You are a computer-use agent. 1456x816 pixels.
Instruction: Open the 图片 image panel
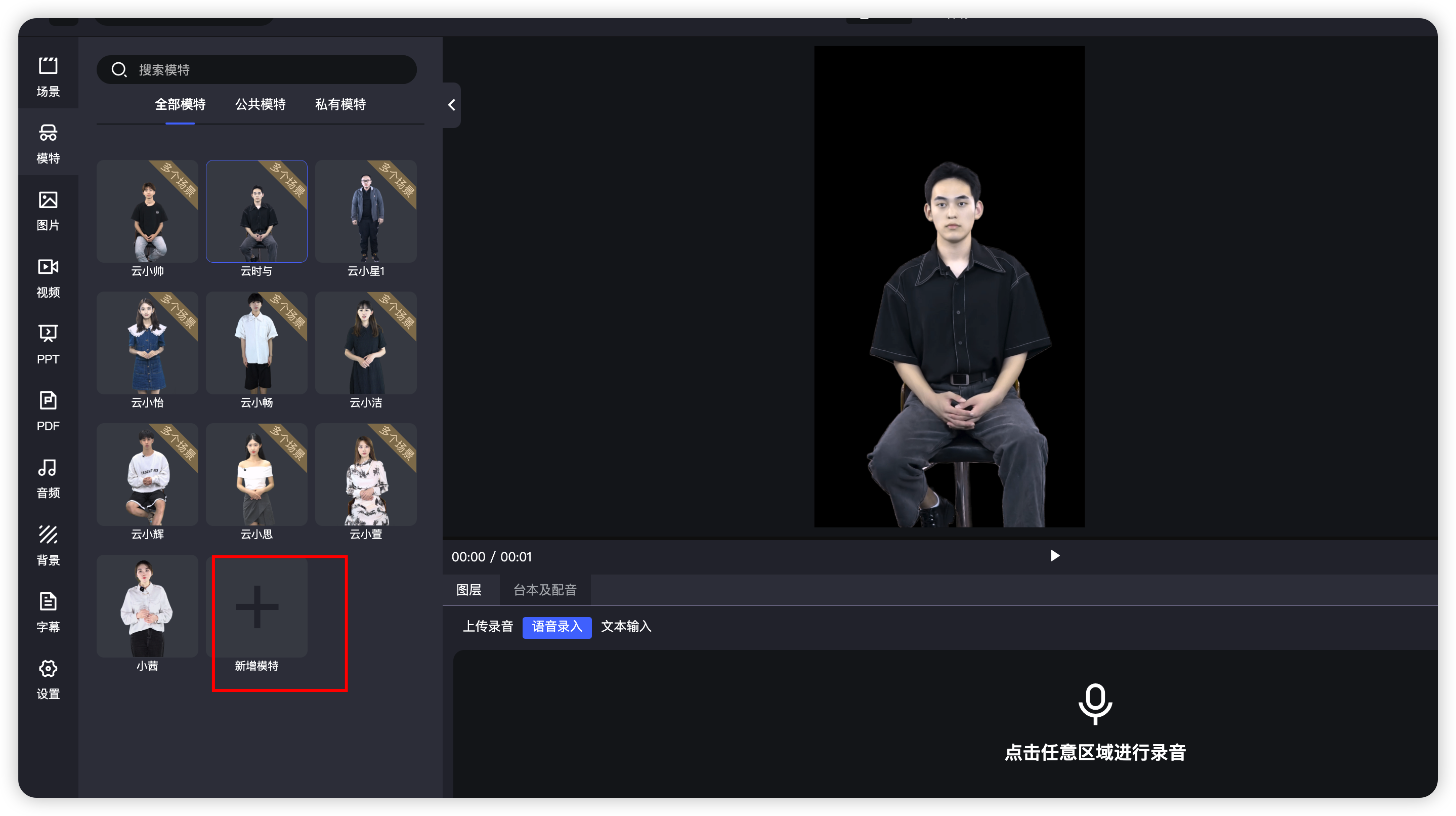(48, 211)
